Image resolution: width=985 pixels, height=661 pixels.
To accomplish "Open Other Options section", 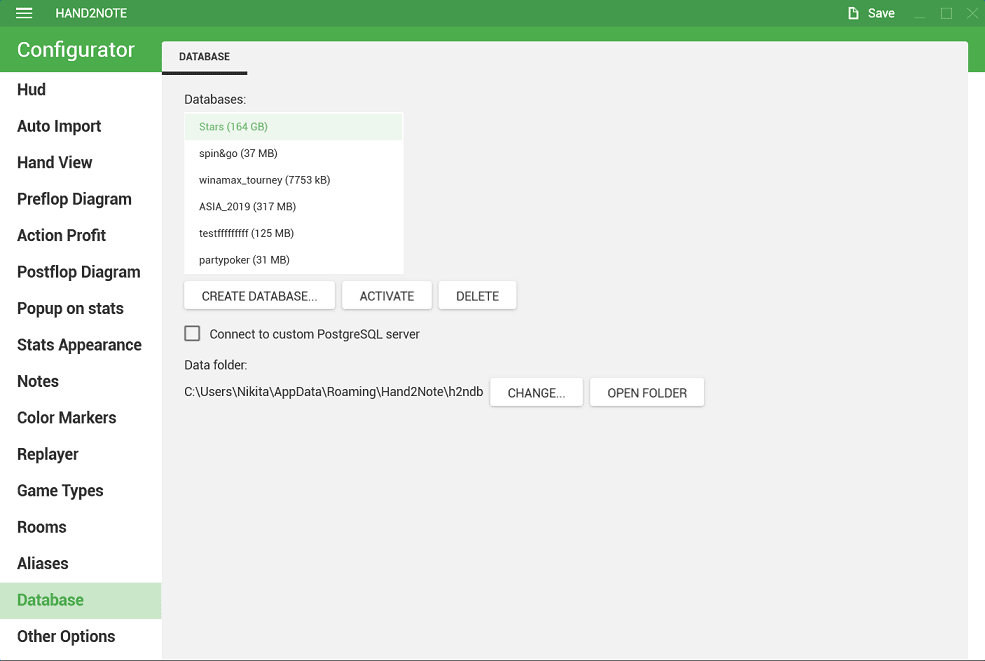I will tap(80, 636).
